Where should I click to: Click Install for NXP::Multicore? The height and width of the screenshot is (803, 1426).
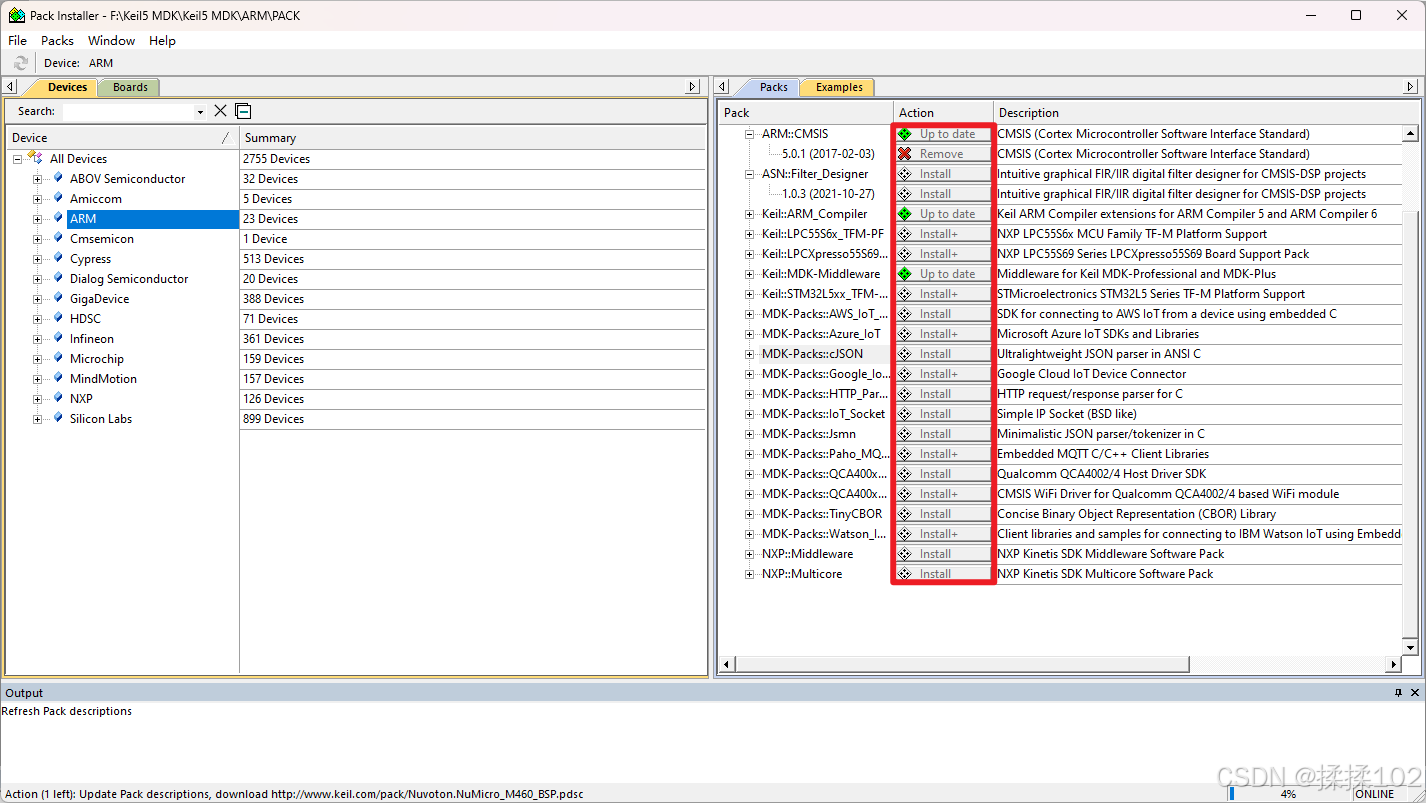pyautogui.click(x=943, y=574)
